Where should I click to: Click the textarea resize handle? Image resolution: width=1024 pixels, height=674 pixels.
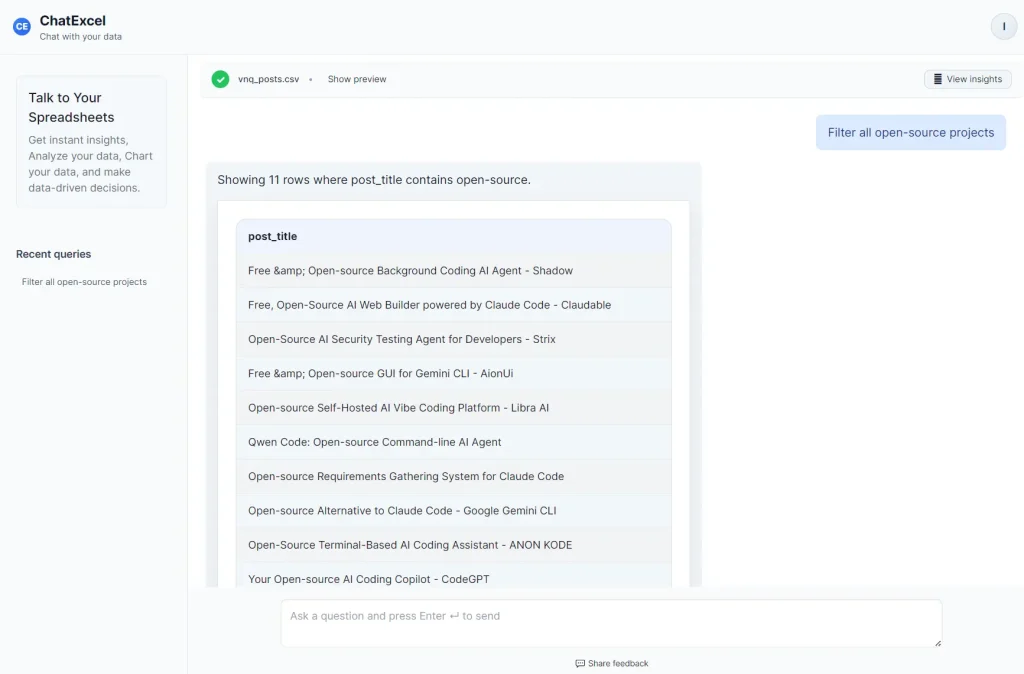pos(938,643)
